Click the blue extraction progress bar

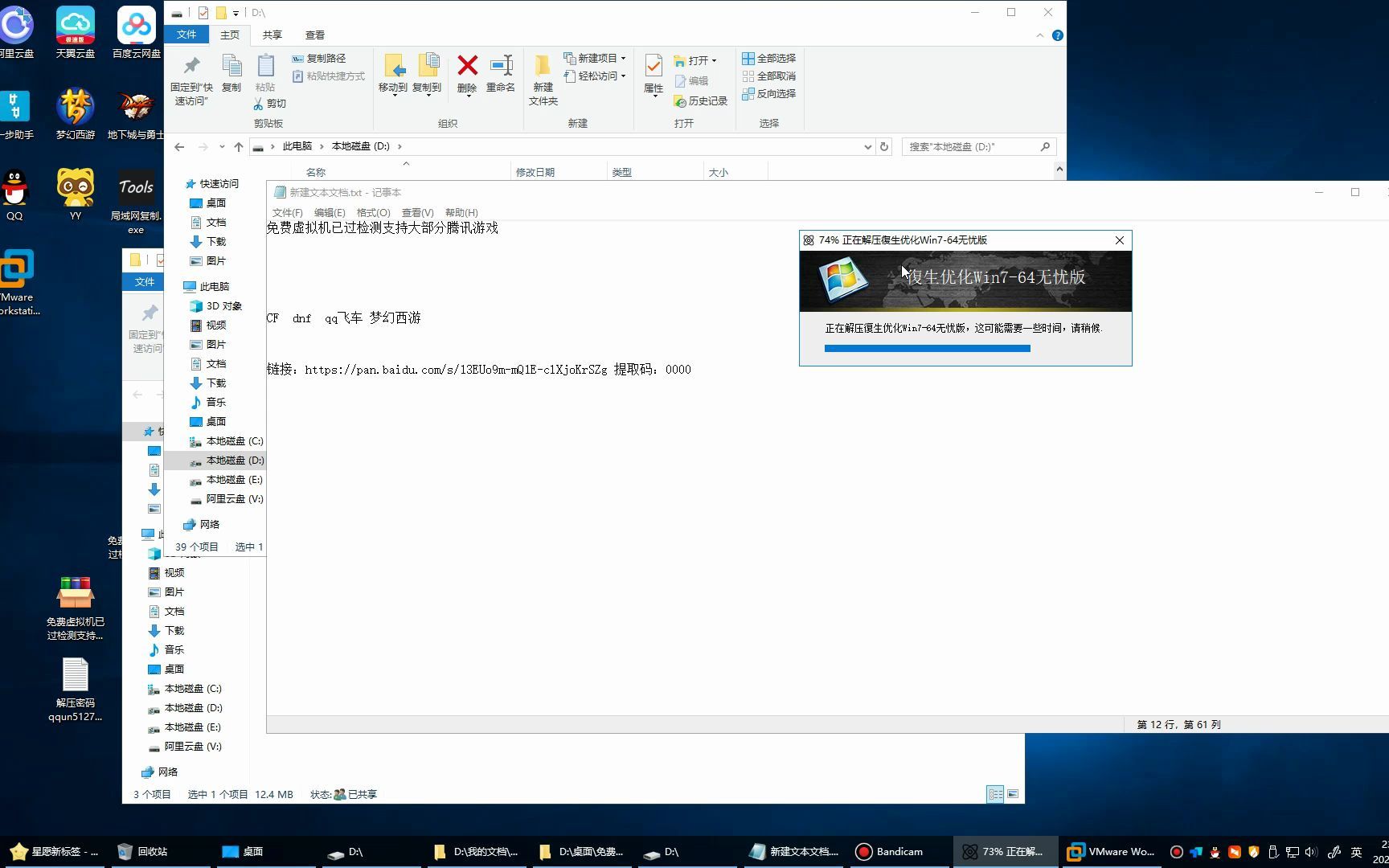coord(928,348)
